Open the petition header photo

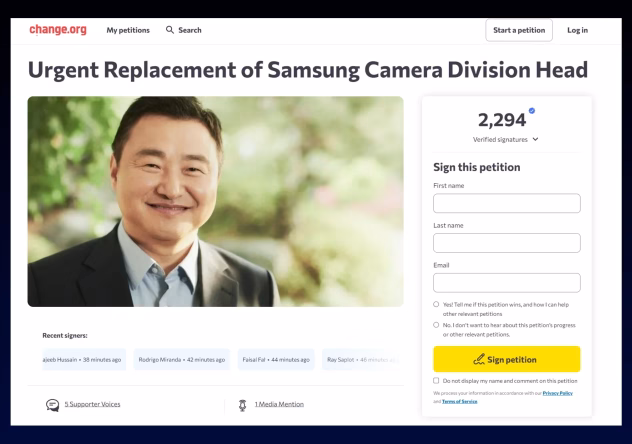[x=215, y=201]
